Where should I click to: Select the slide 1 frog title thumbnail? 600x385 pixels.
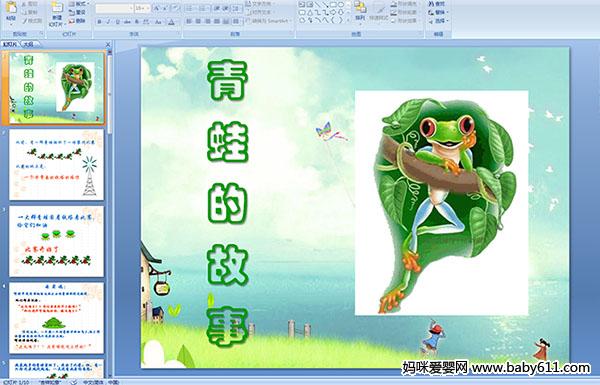(56, 88)
